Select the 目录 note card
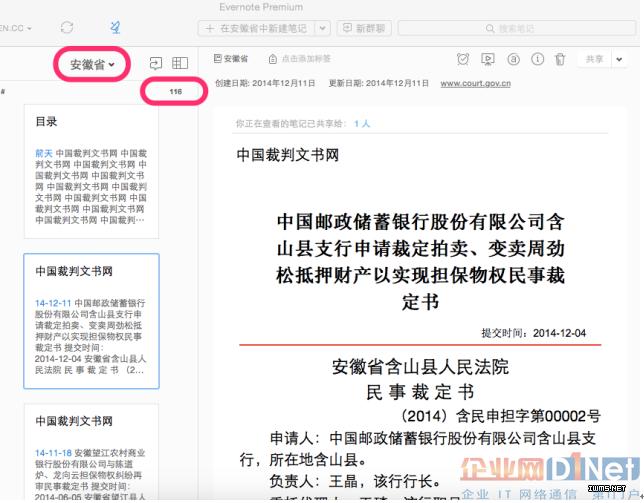This screenshot has width=644, height=503. coord(91,170)
